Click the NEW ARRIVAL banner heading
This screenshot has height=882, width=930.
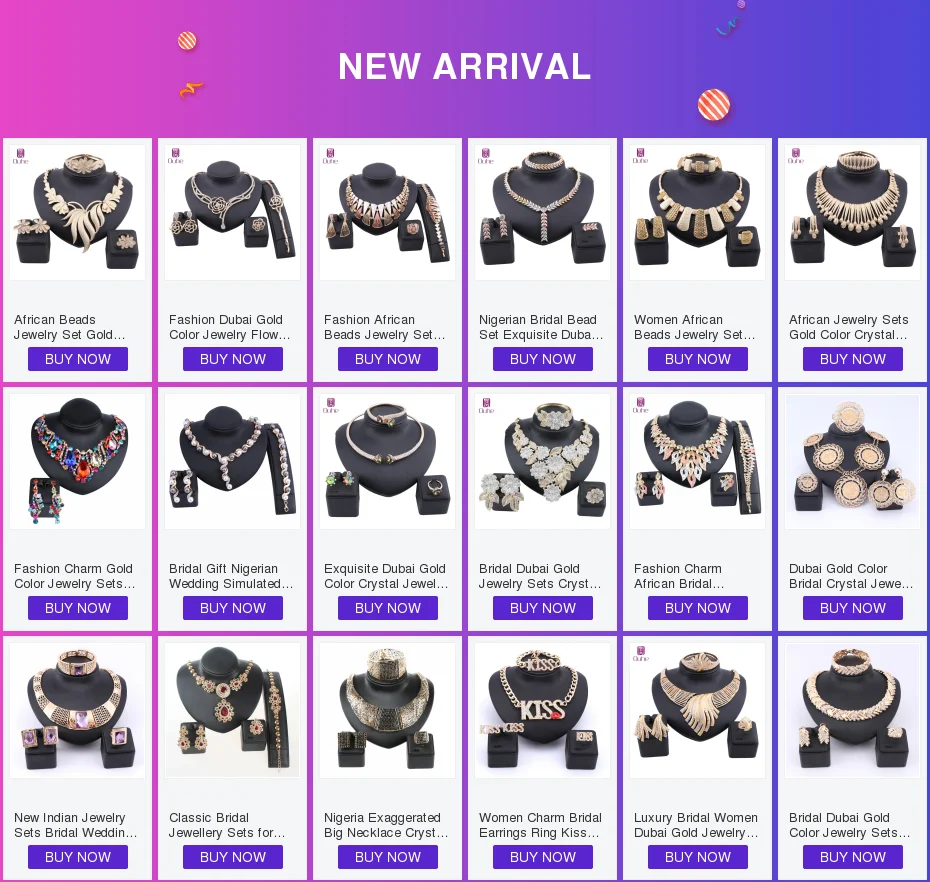tap(464, 66)
